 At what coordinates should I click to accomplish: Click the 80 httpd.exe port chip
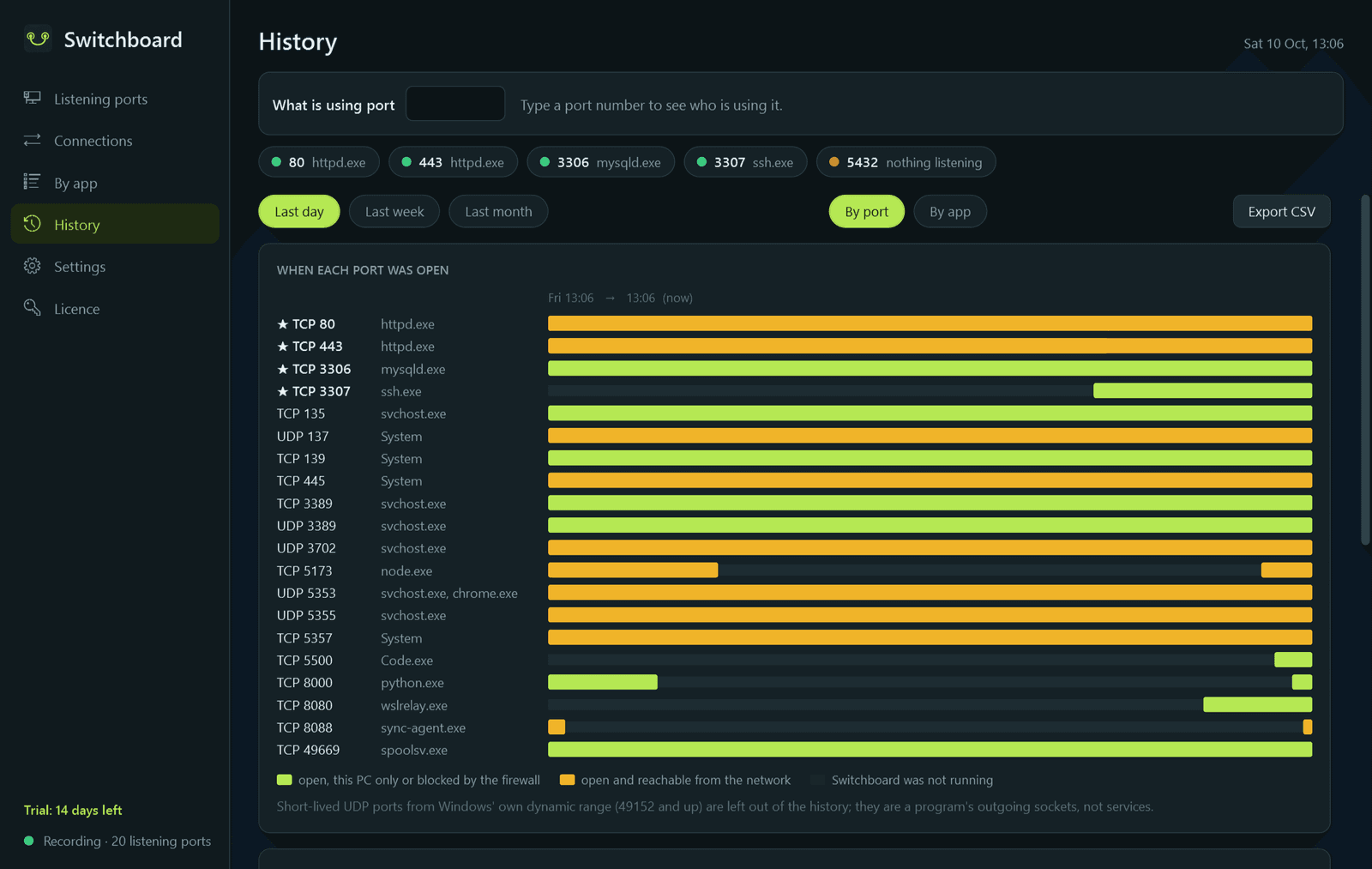point(319,162)
